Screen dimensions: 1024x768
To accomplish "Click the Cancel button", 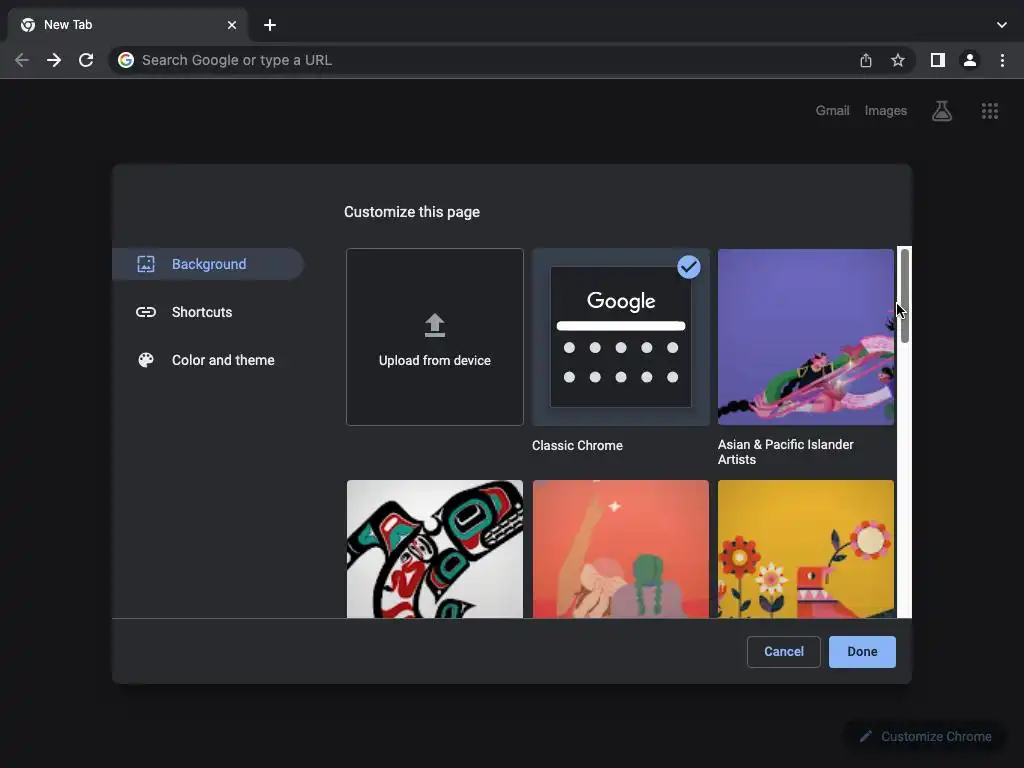I will click(x=784, y=652).
